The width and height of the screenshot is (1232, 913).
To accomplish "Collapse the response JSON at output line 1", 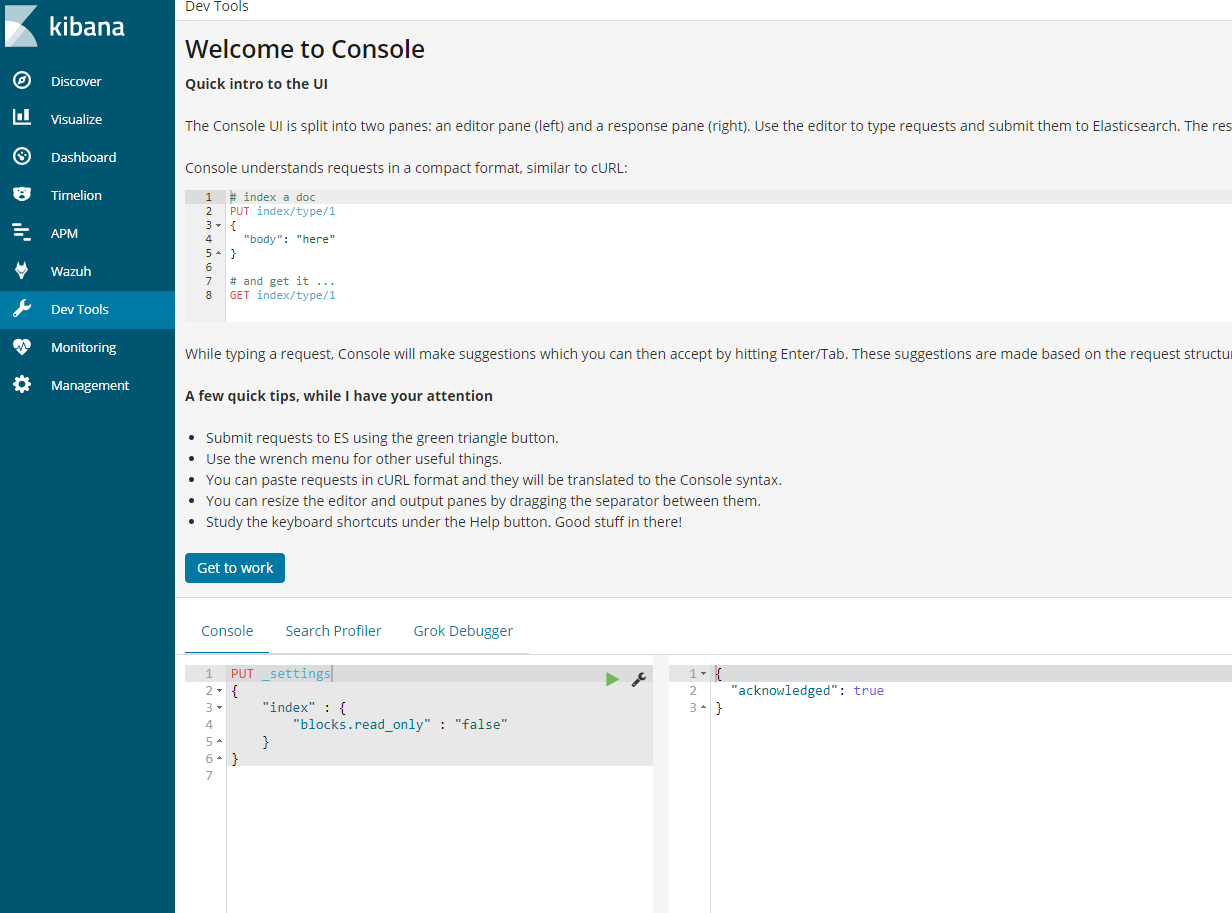I will click(703, 674).
